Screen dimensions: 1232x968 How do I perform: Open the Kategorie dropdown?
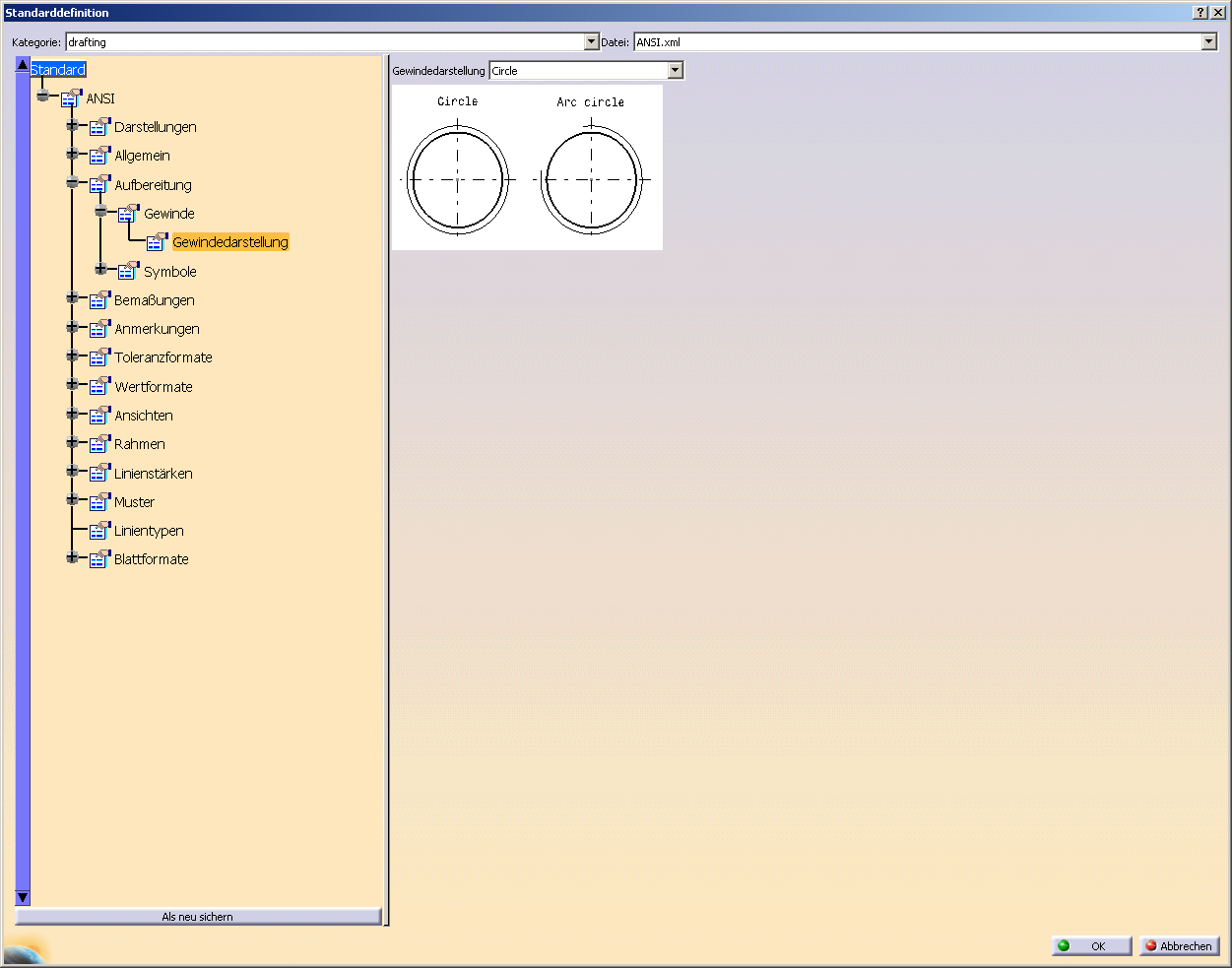[x=591, y=42]
